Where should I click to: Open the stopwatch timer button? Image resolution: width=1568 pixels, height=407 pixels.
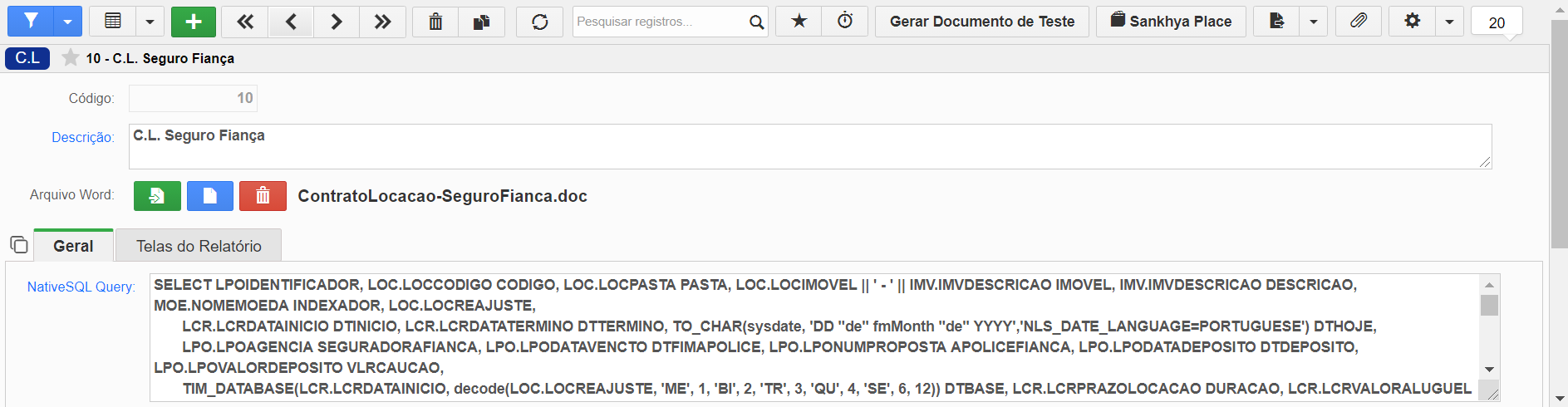pyautogui.click(x=845, y=22)
